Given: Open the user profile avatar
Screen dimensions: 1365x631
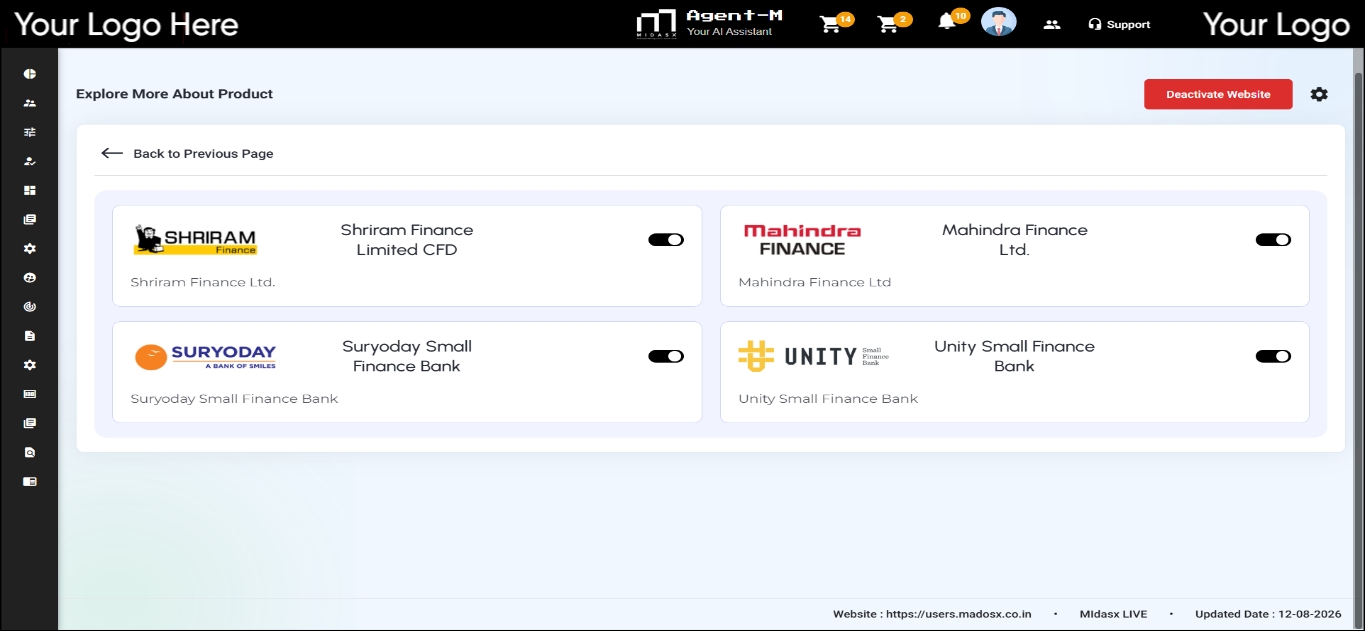Looking at the screenshot, I should pyautogui.click(x=998, y=22).
